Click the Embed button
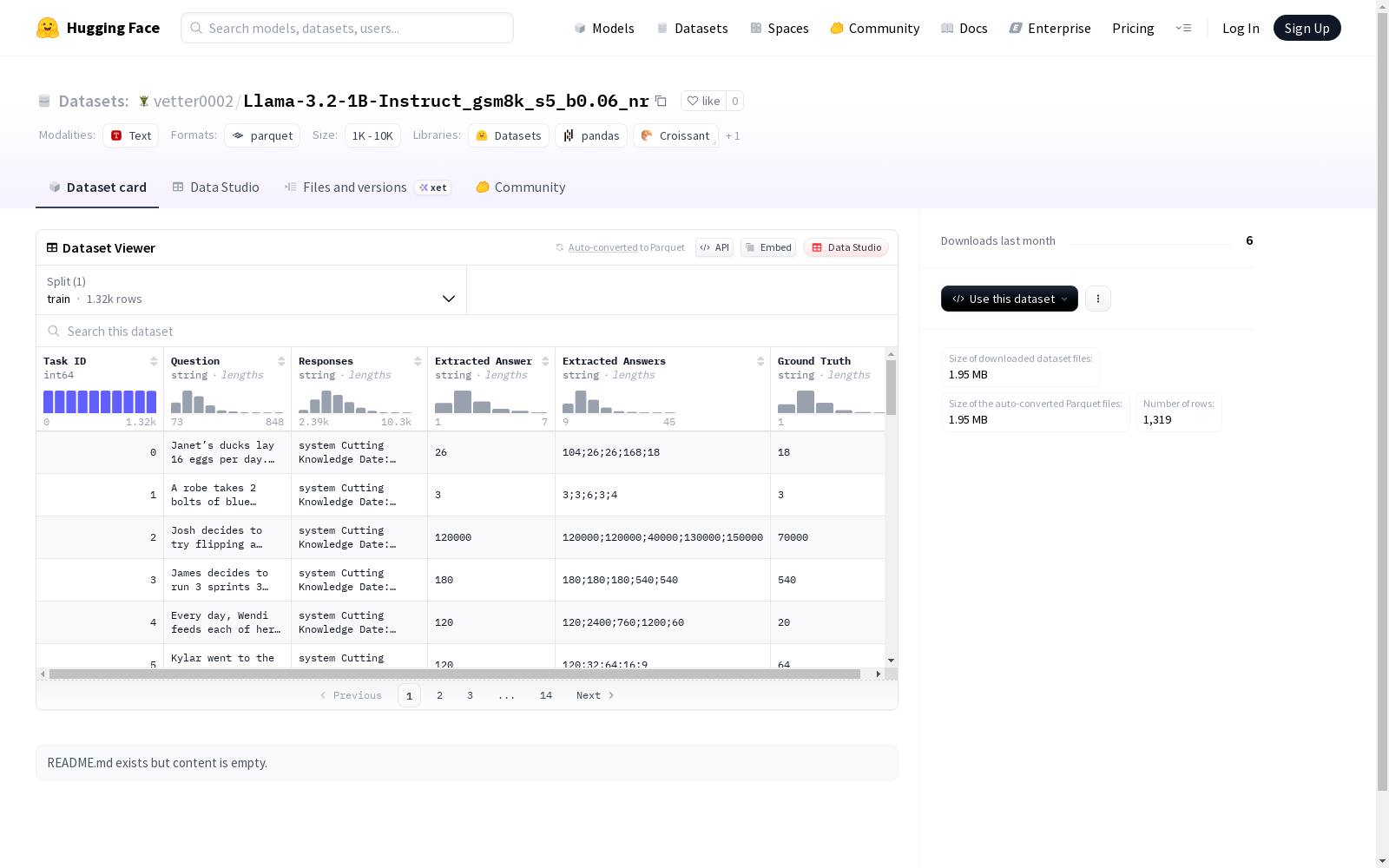Viewport: 1389px width, 868px height. (768, 247)
